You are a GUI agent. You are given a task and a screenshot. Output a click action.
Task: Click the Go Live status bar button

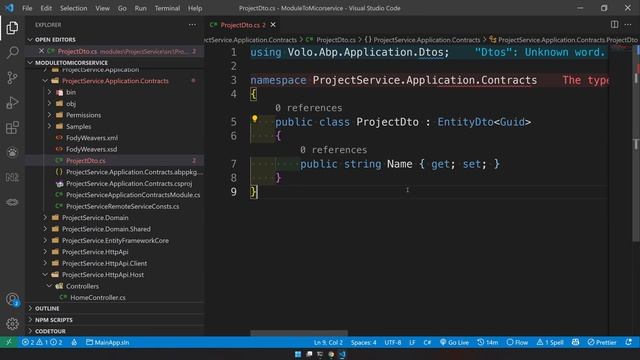pos(454,342)
